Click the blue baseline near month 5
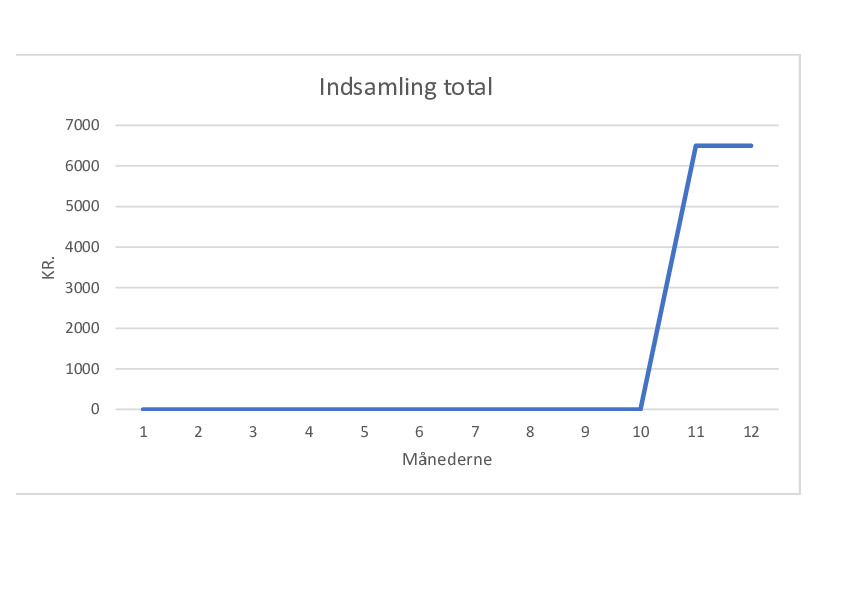Screen dimensions: 842x595 pyautogui.click(x=364, y=409)
